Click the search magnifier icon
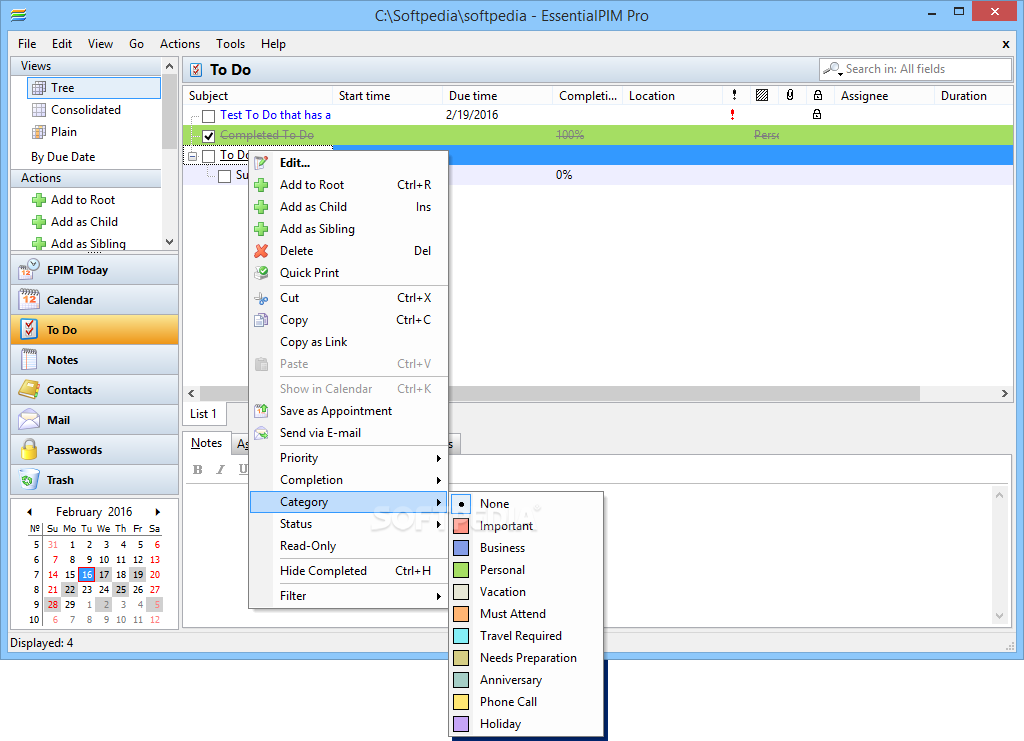 click(833, 69)
